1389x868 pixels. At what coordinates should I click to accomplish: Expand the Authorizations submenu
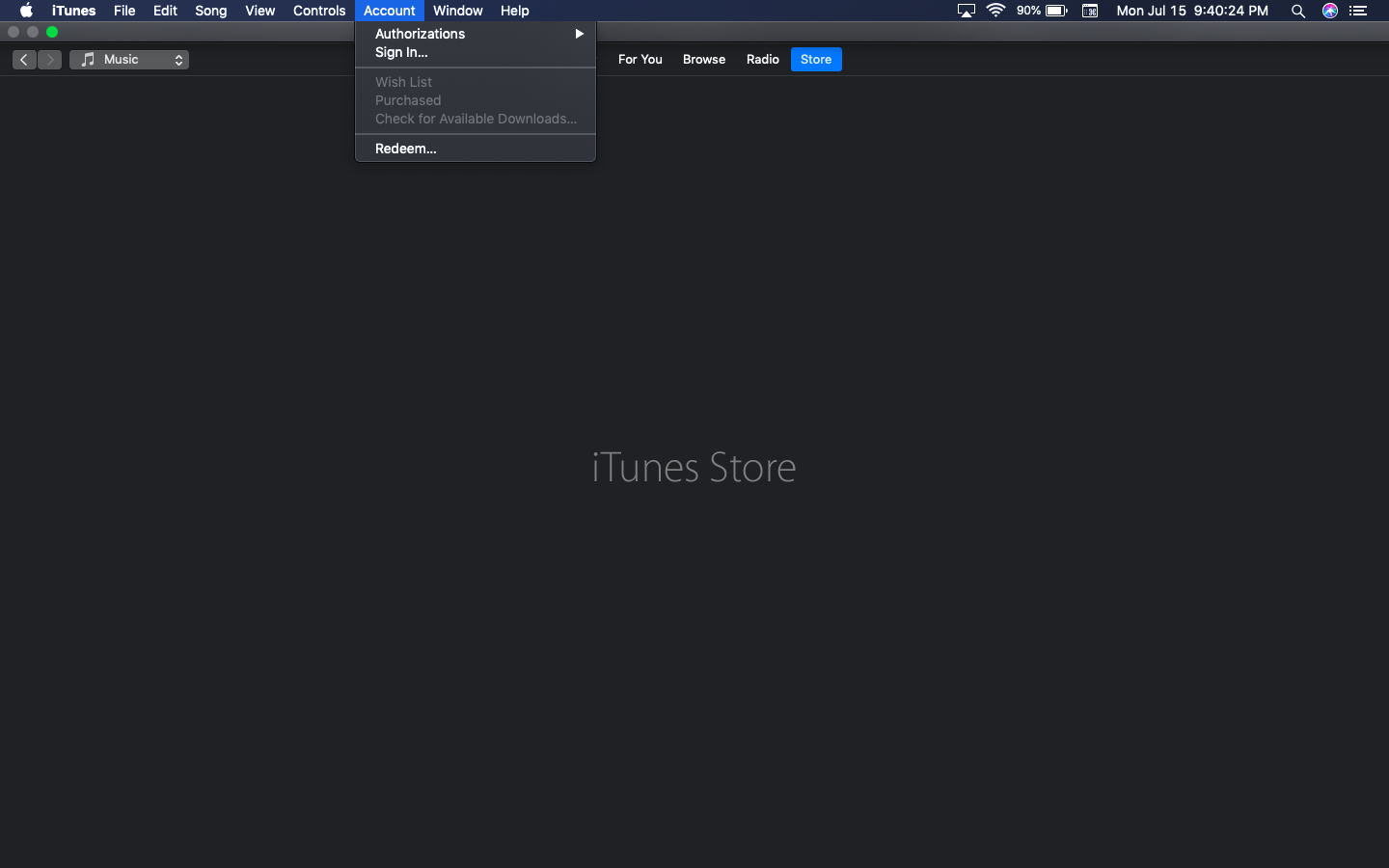tap(476, 34)
